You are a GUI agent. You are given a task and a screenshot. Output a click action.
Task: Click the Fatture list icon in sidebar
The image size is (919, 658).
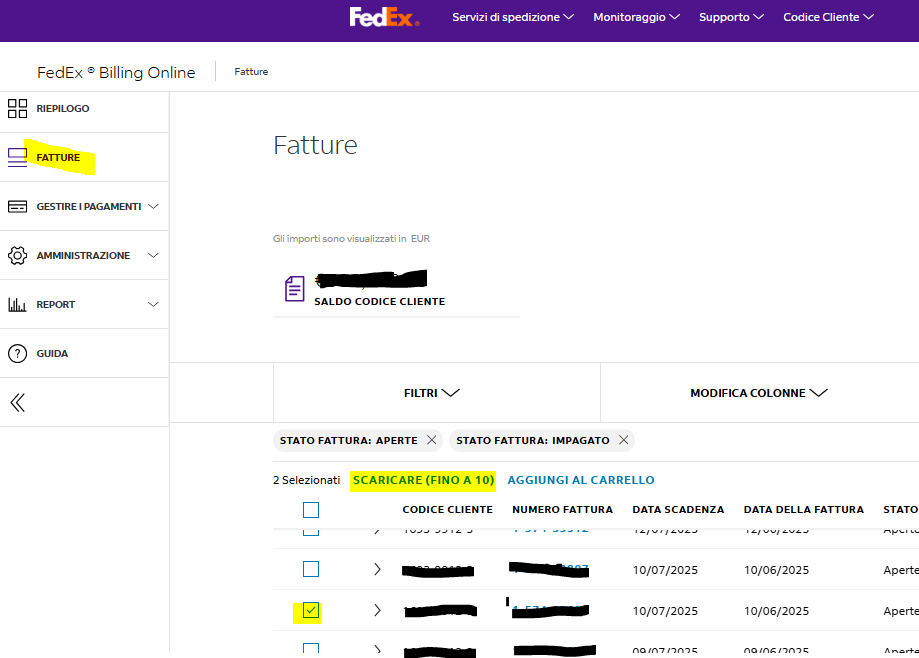[18, 157]
